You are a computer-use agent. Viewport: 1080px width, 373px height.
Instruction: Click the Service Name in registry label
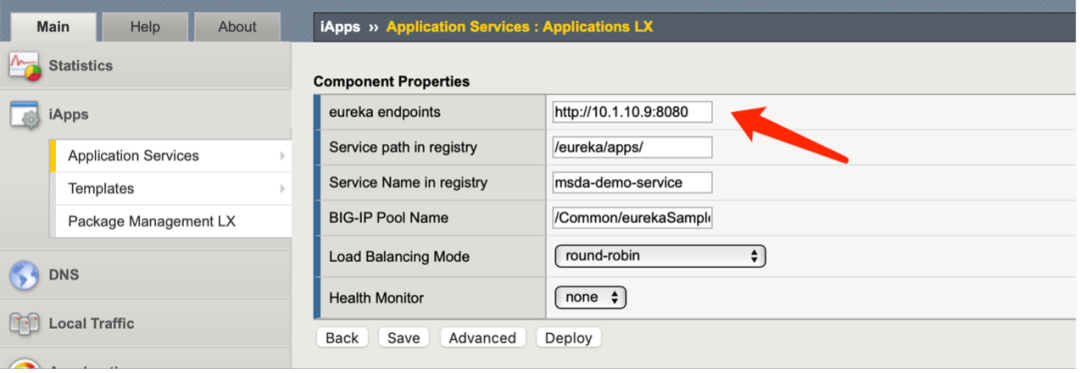408,183
